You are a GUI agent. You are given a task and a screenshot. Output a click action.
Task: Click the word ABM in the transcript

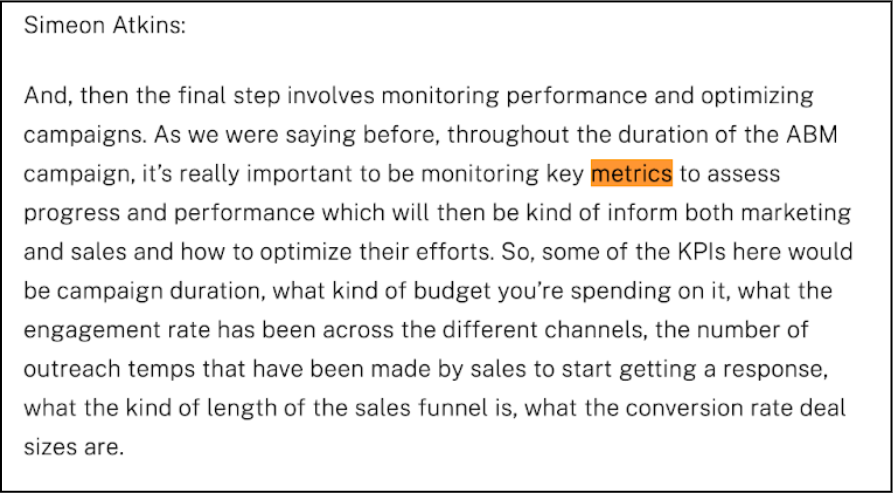816,135
